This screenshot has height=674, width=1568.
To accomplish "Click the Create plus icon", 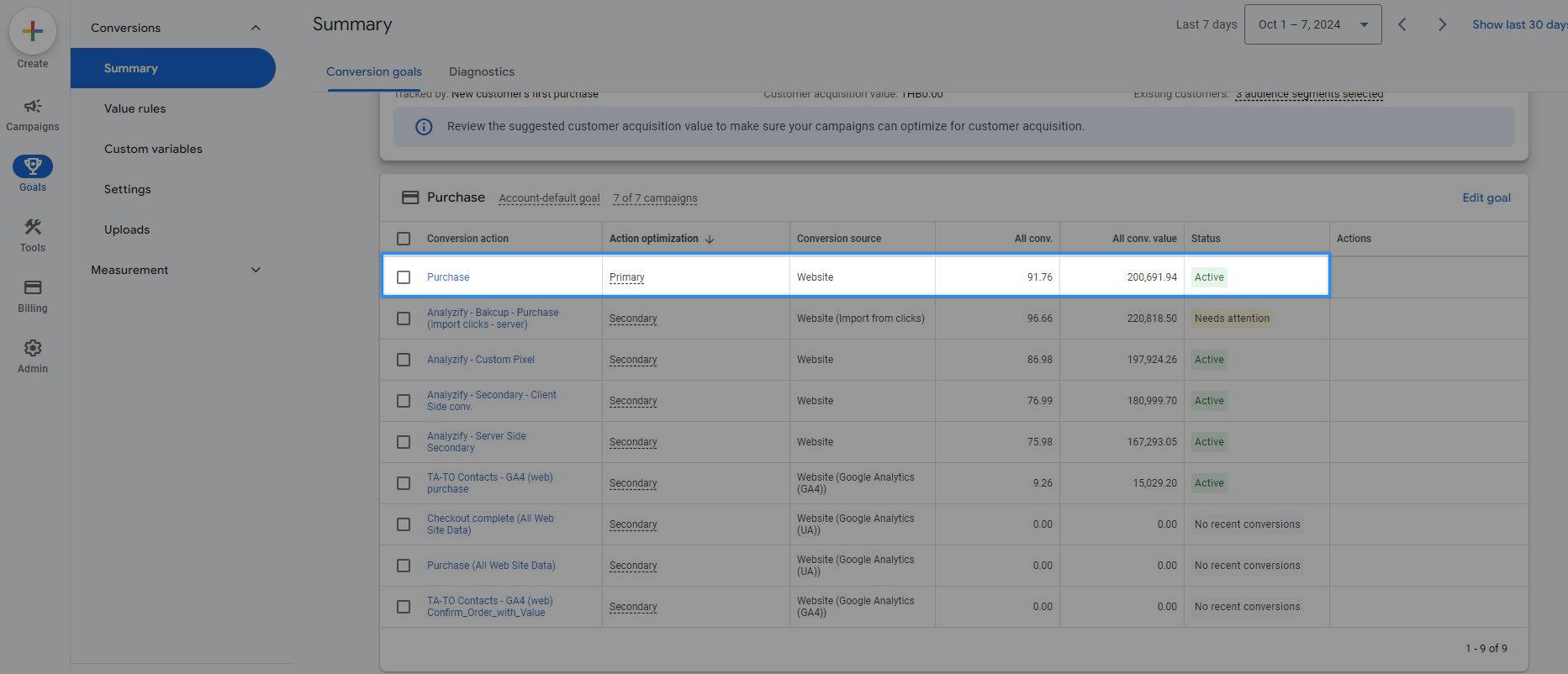I will [33, 32].
